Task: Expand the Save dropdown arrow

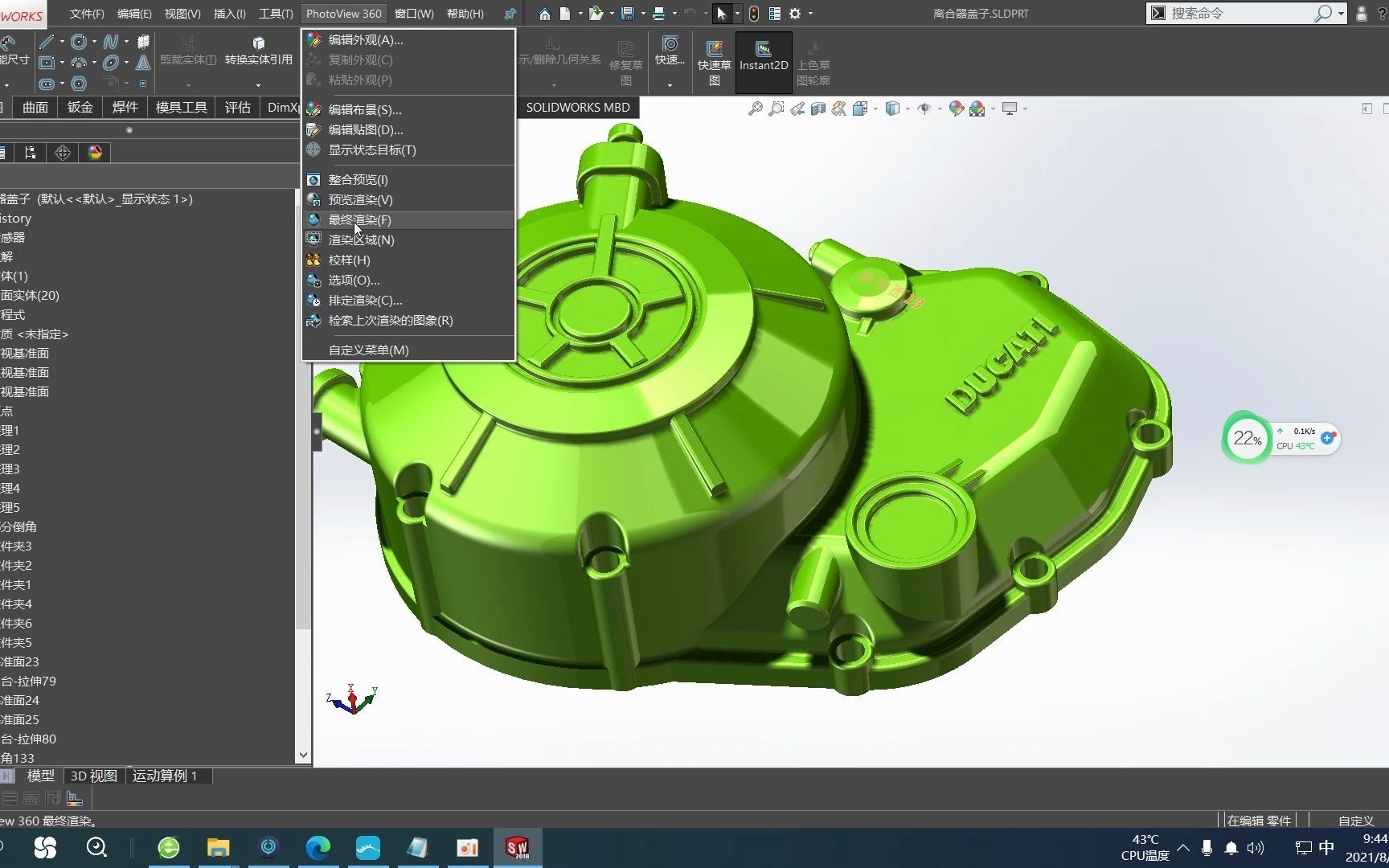Action: pyautogui.click(x=643, y=14)
